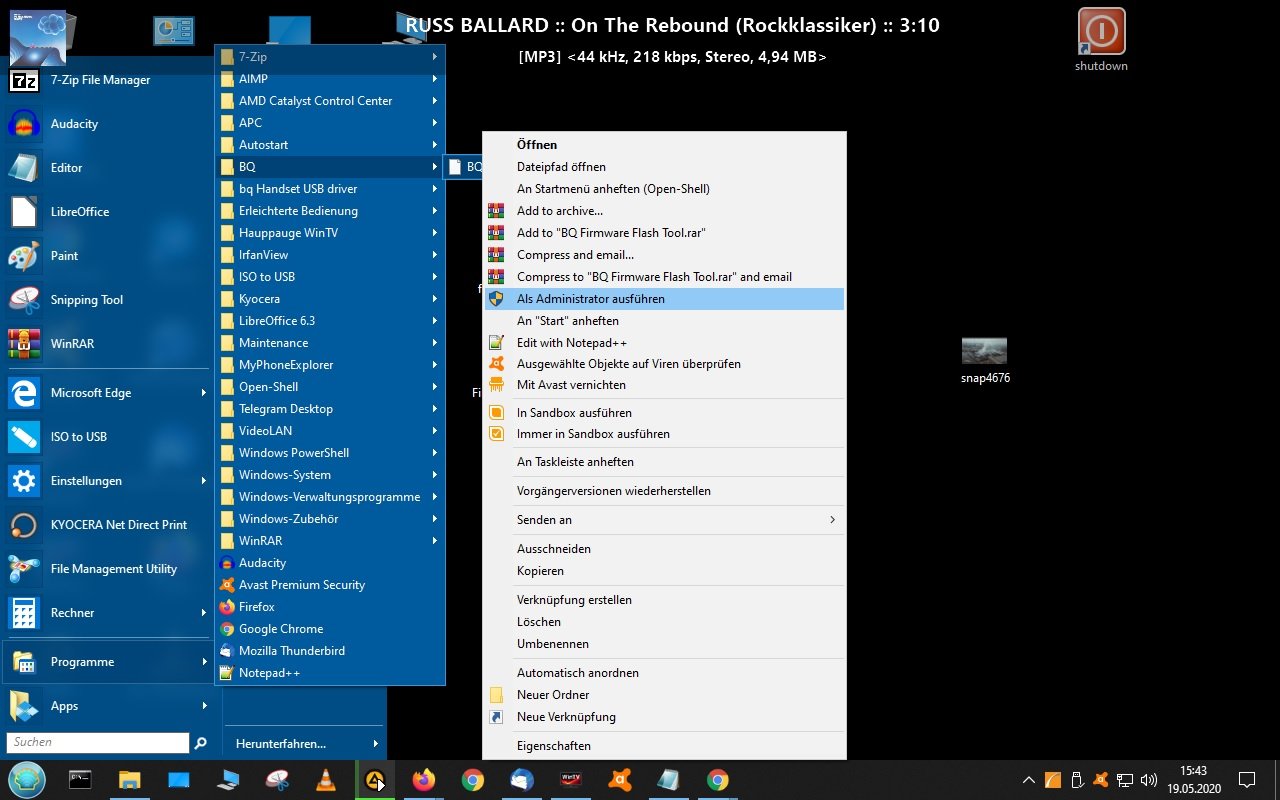The image size is (1280, 800).
Task: Launch Avast Premium Security from Programme list
Action: [x=330, y=585]
